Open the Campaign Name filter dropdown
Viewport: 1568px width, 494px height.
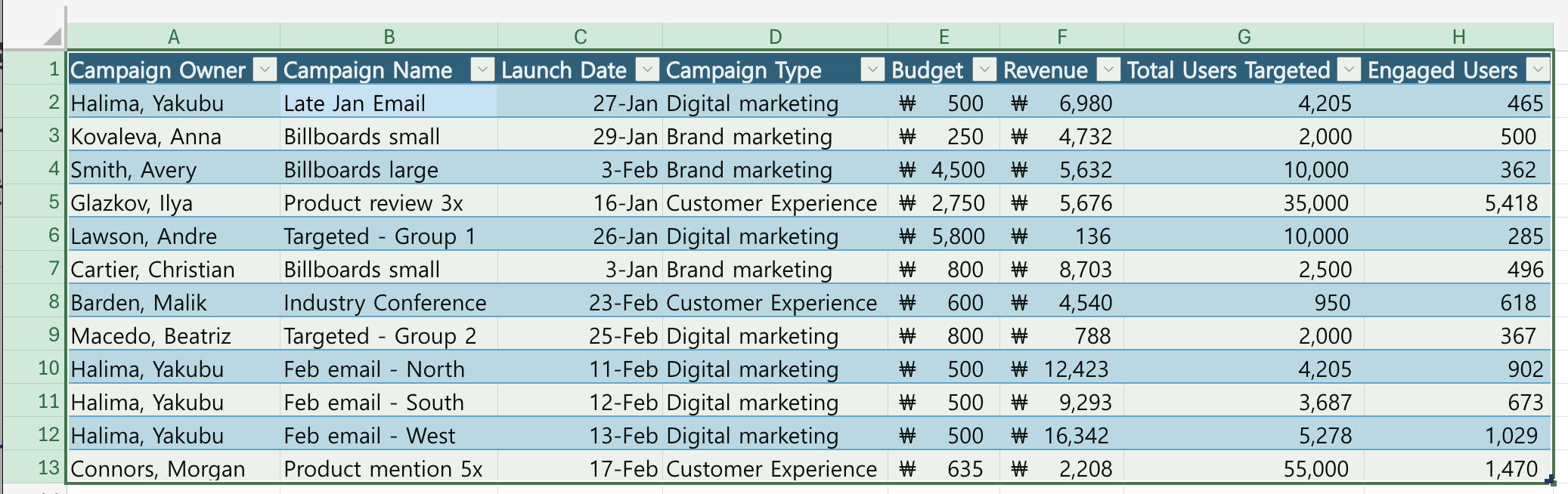pos(482,70)
